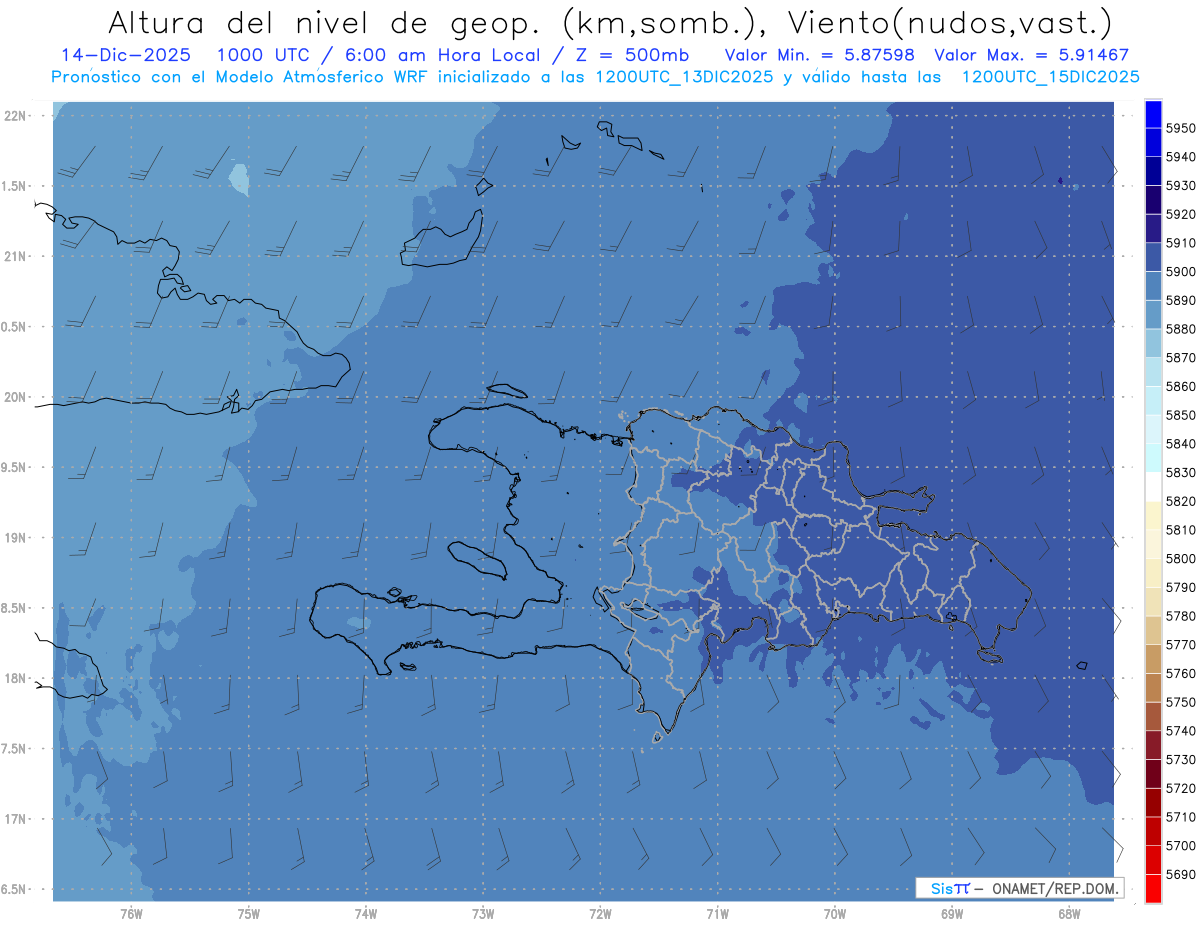Screen dimensions: 1200x927
Task: Click the 'Valor Min. = 5.87598' value
Action: coord(822,55)
